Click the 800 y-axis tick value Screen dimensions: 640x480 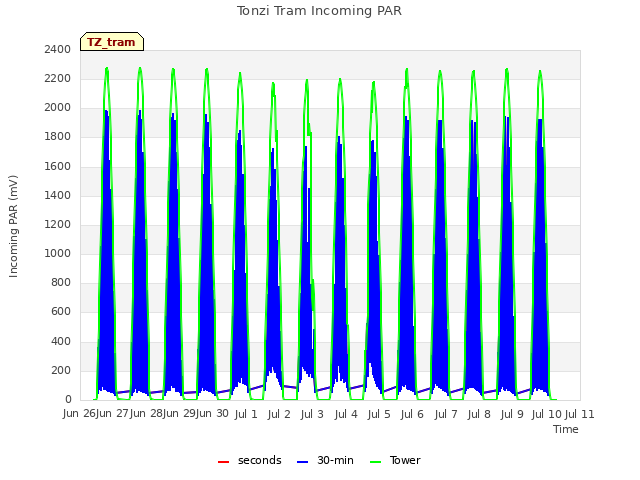(x=61, y=282)
